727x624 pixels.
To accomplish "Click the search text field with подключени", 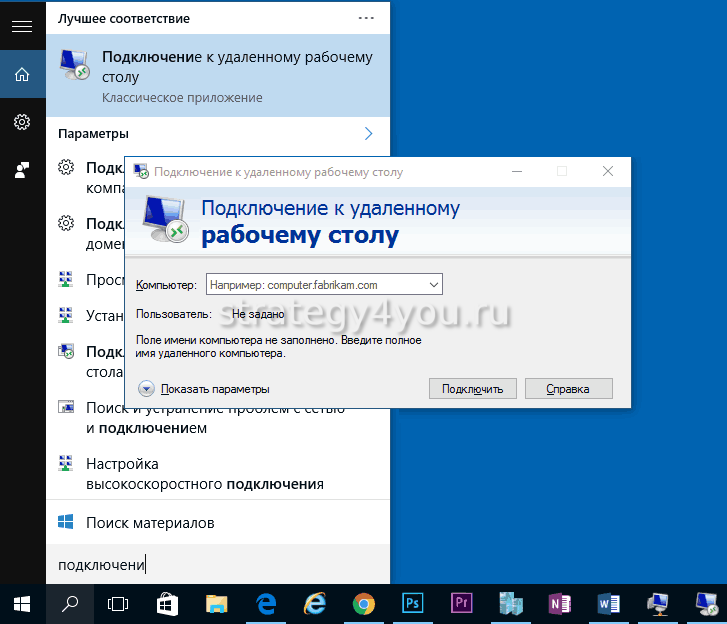I will [217, 565].
